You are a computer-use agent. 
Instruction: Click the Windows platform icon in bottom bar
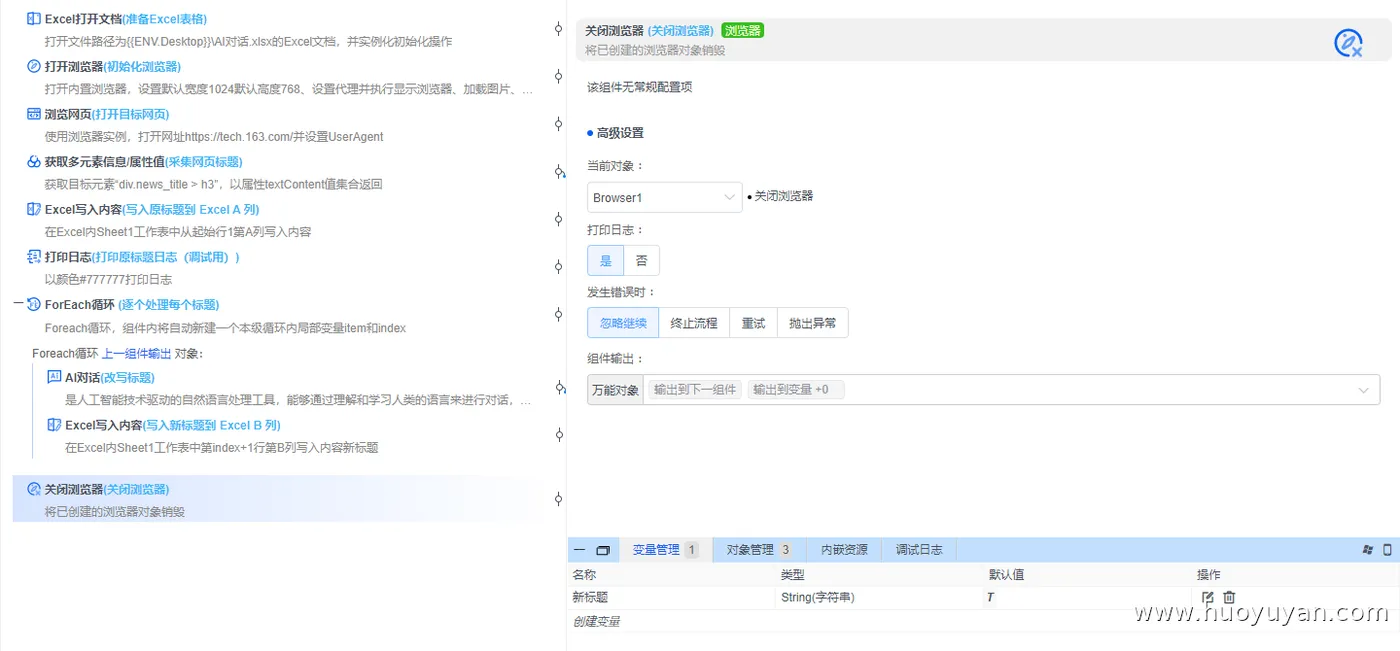(x=1368, y=550)
